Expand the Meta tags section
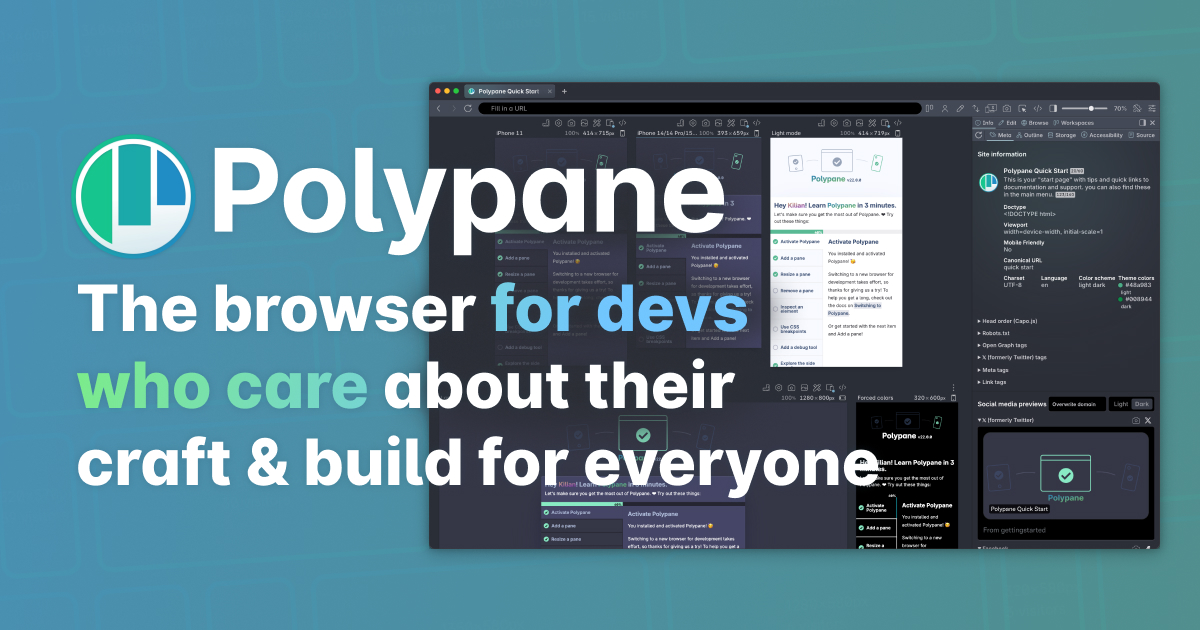This screenshot has height=630, width=1200. point(995,370)
